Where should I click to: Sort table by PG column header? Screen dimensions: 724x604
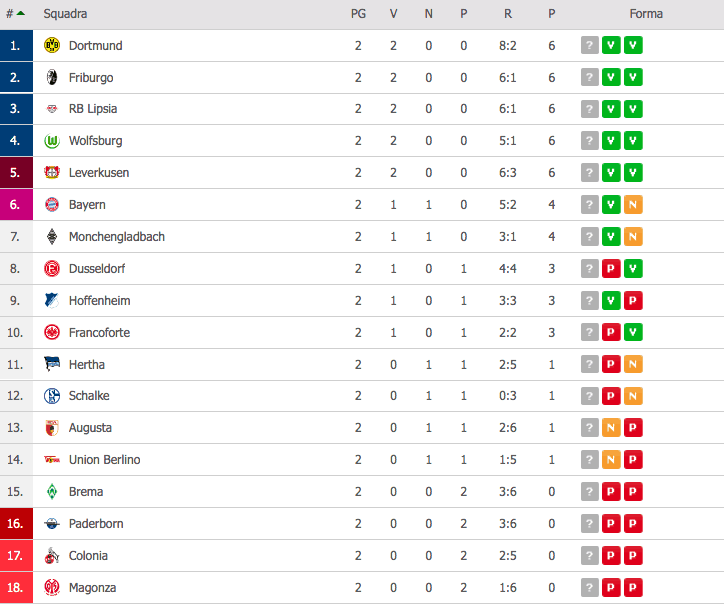[358, 14]
